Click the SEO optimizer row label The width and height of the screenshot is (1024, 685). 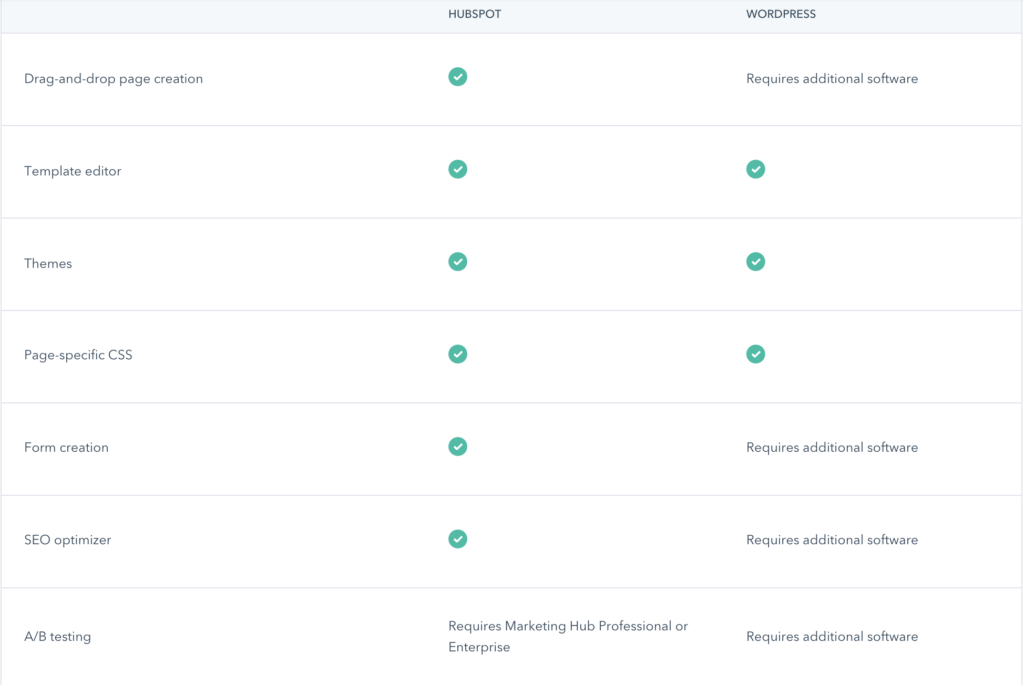pos(66,539)
